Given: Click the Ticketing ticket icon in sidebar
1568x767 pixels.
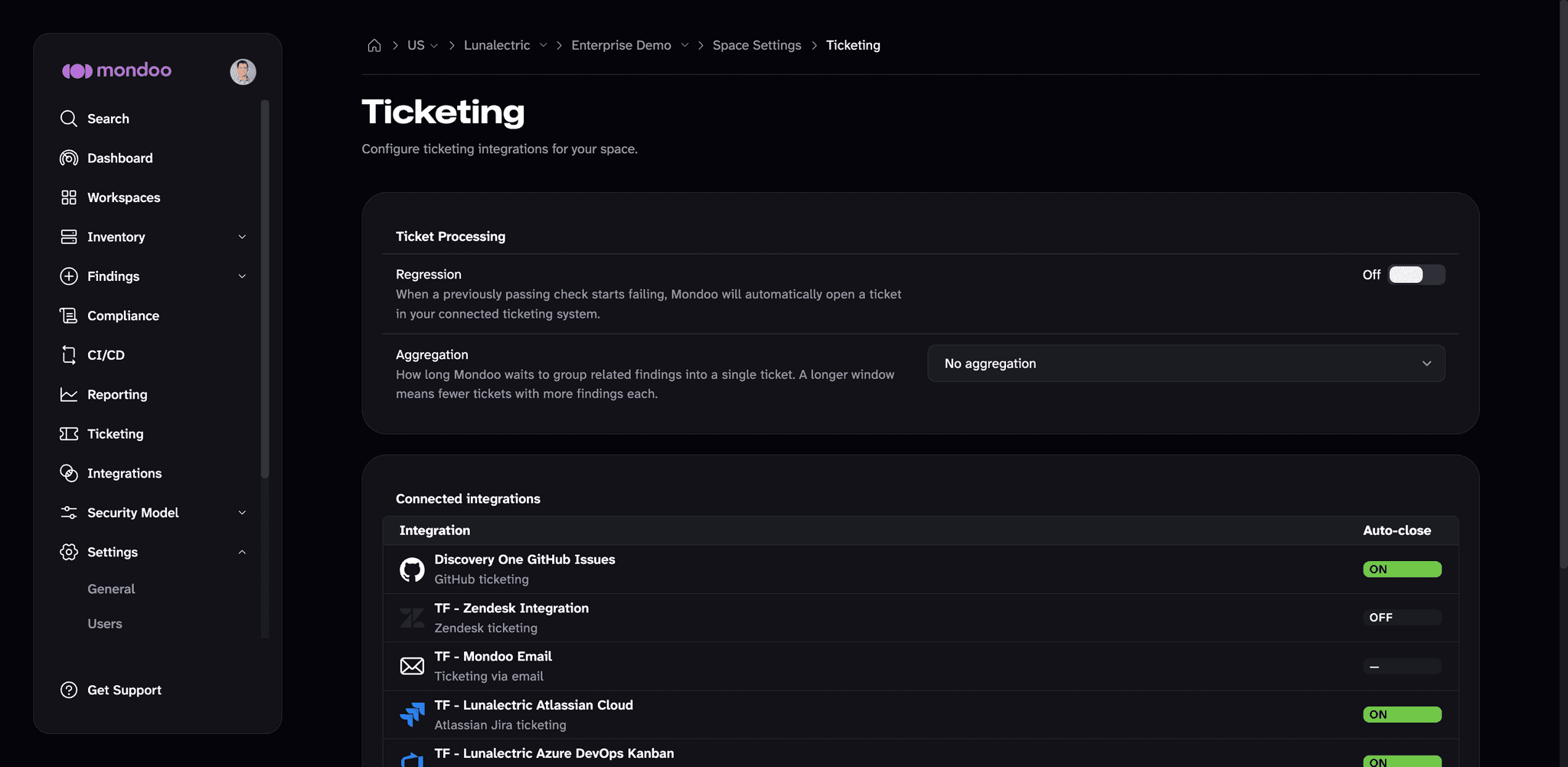Looking at the screenshot, I should click(69, 434).
